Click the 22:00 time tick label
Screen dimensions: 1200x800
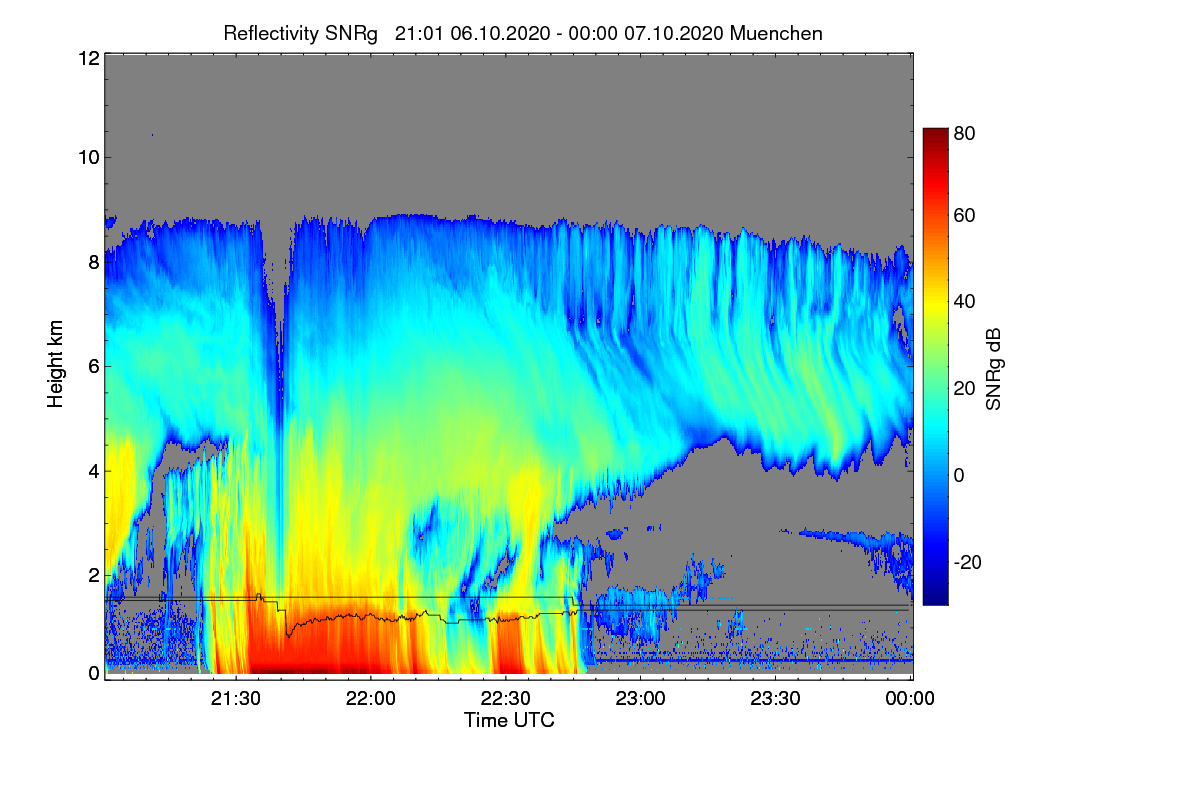[x=371, y=699]
